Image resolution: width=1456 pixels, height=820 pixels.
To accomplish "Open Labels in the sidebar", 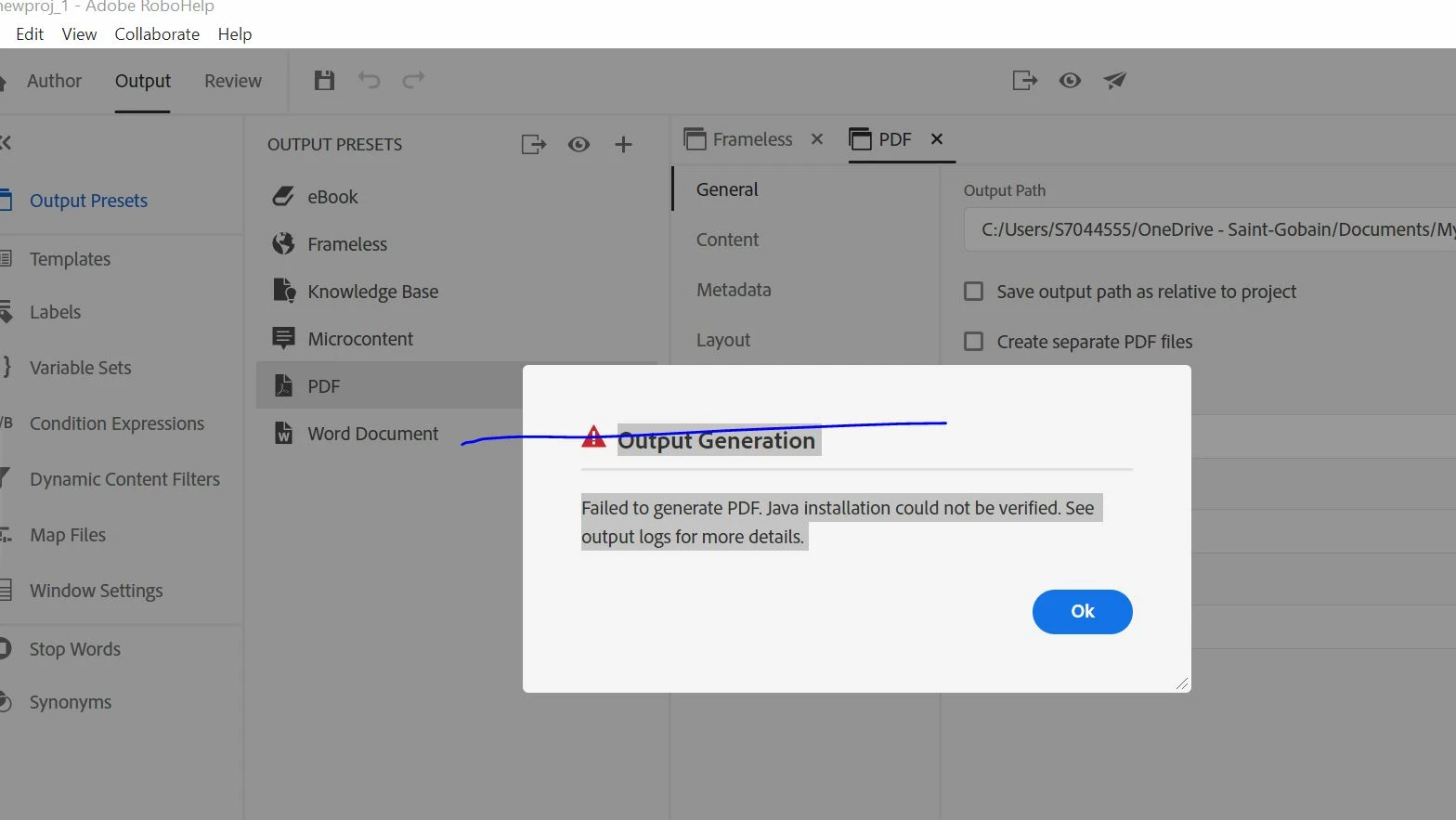I will [55, 312].
